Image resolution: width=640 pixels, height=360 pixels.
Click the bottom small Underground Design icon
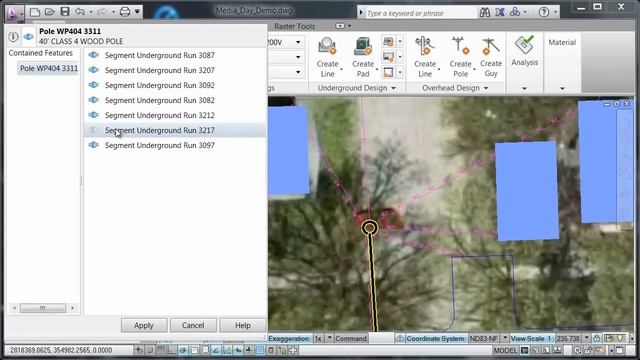point(388,72)
